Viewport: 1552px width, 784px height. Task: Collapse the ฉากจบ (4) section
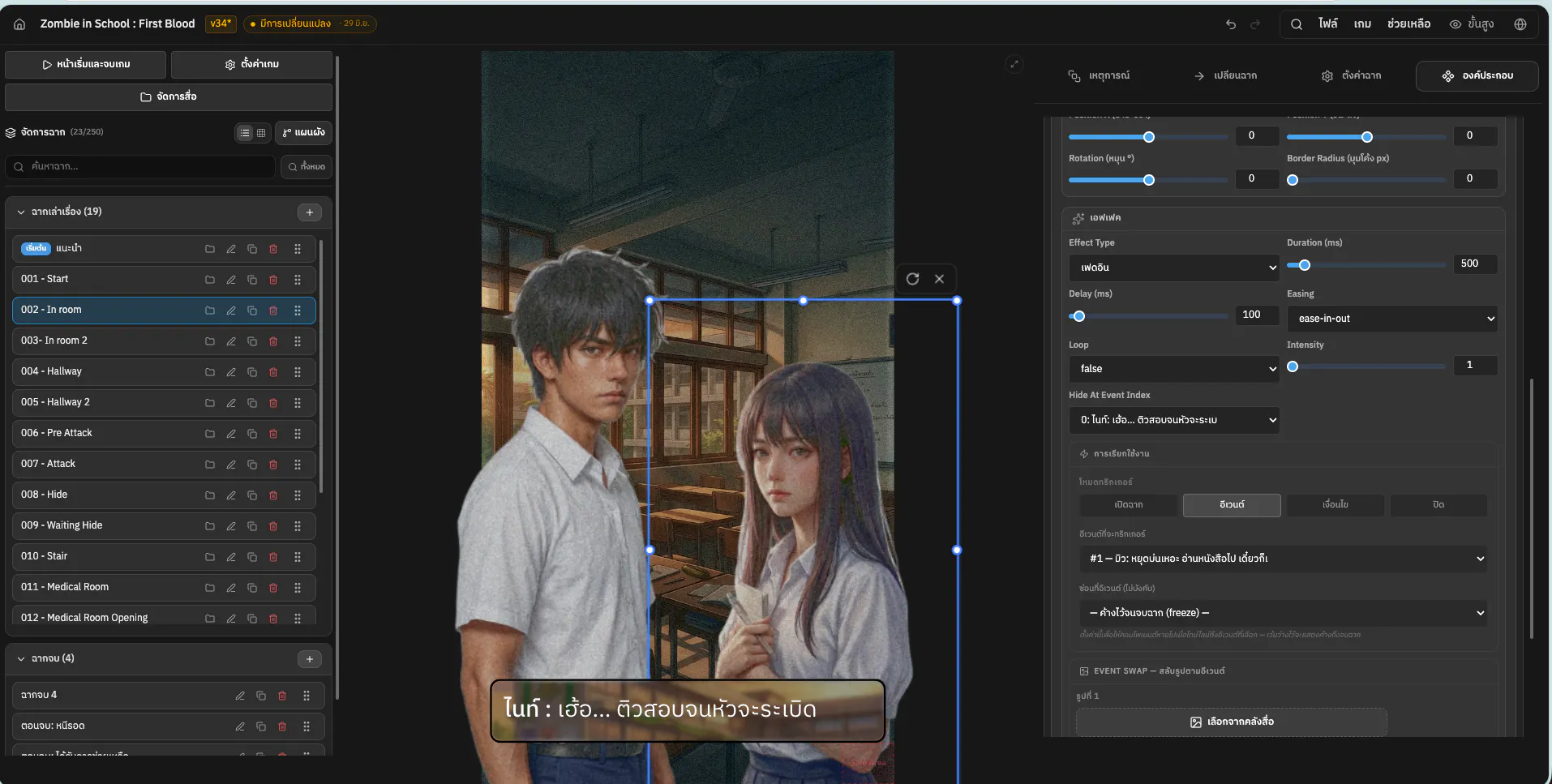pyautogui.click(x=21, y=659)
